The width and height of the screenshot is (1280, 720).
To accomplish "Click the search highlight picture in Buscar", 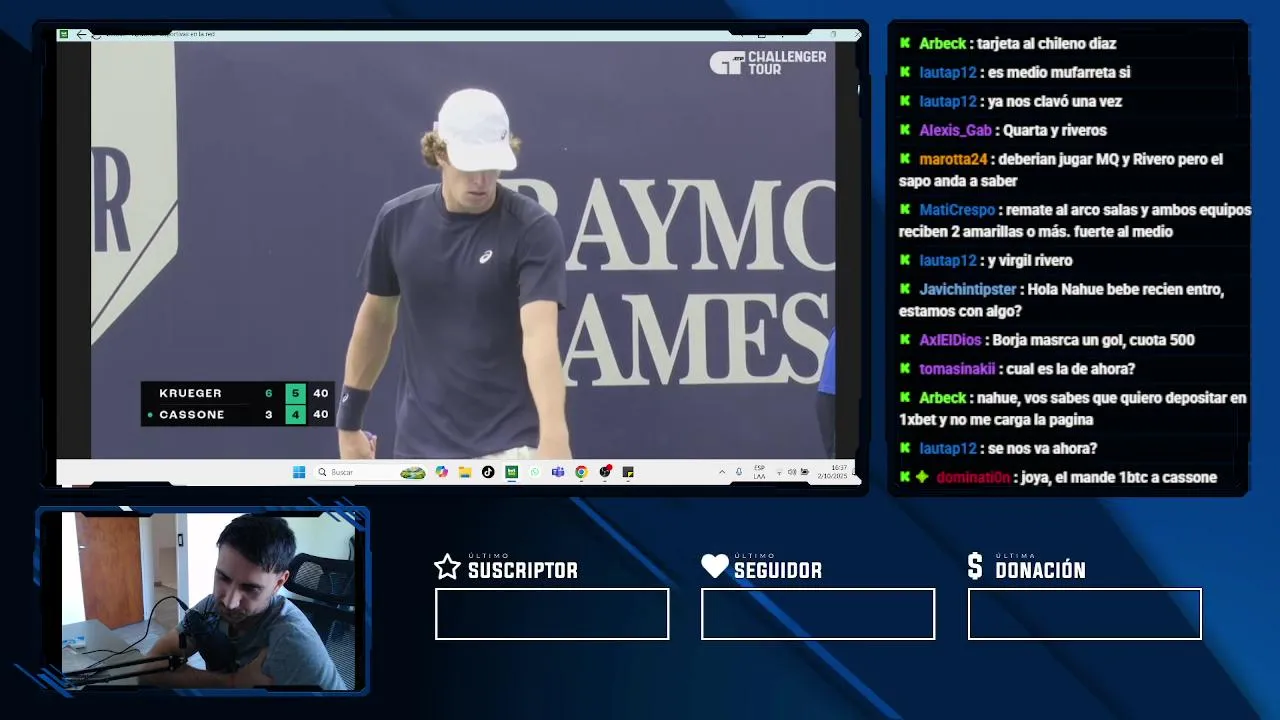I will click(413, 472).
